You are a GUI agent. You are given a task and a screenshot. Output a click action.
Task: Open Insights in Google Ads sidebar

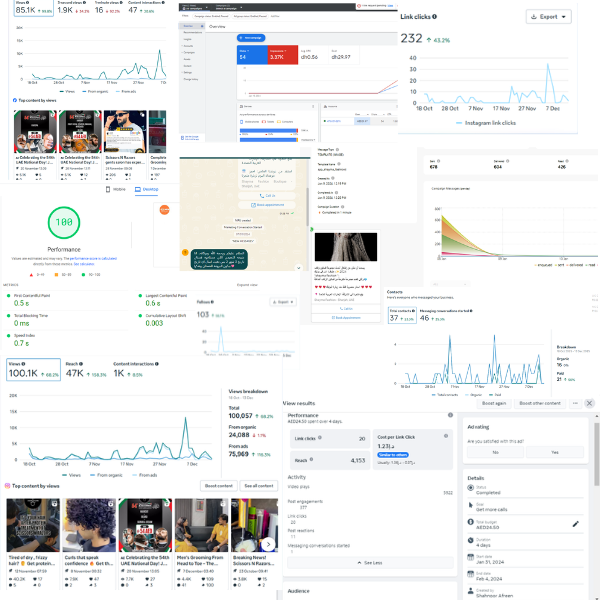[x=188, y=39]
